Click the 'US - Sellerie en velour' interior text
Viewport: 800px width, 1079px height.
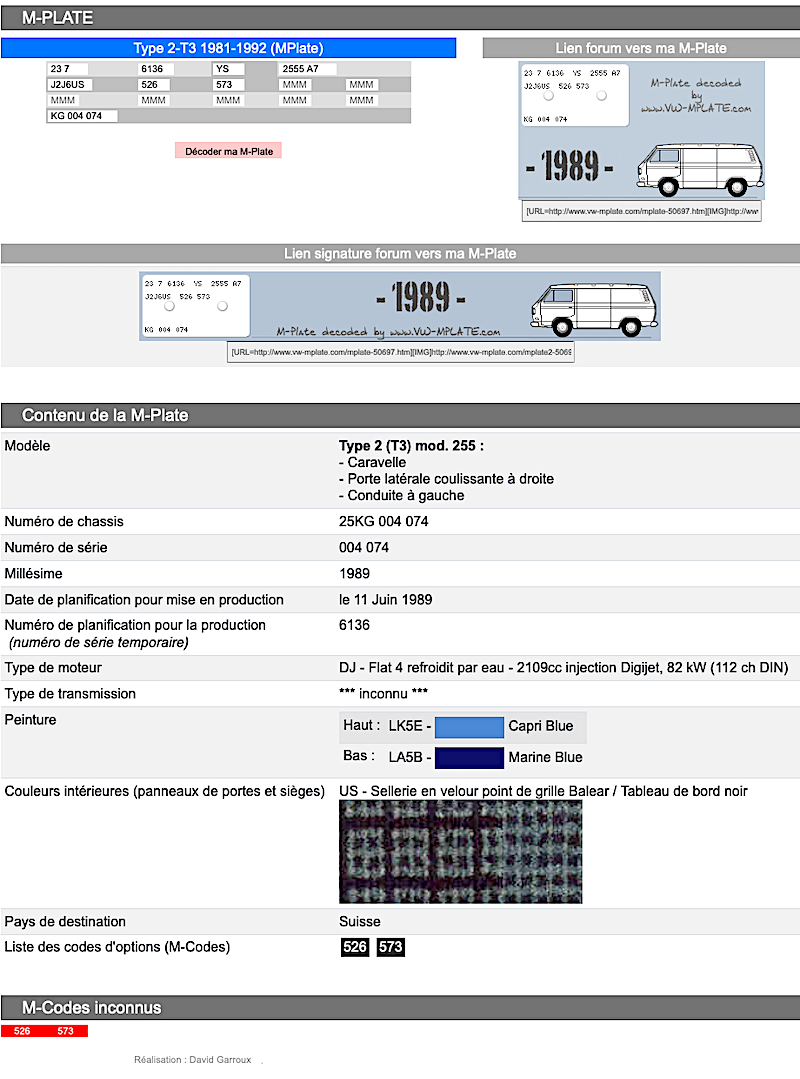[x=543, y=791]
